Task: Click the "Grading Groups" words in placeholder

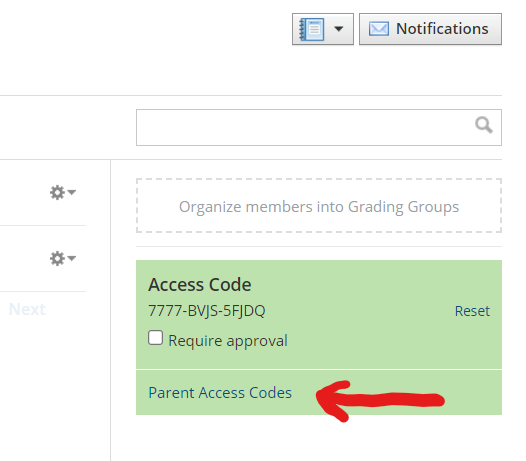Action: (x=403, y=207)
